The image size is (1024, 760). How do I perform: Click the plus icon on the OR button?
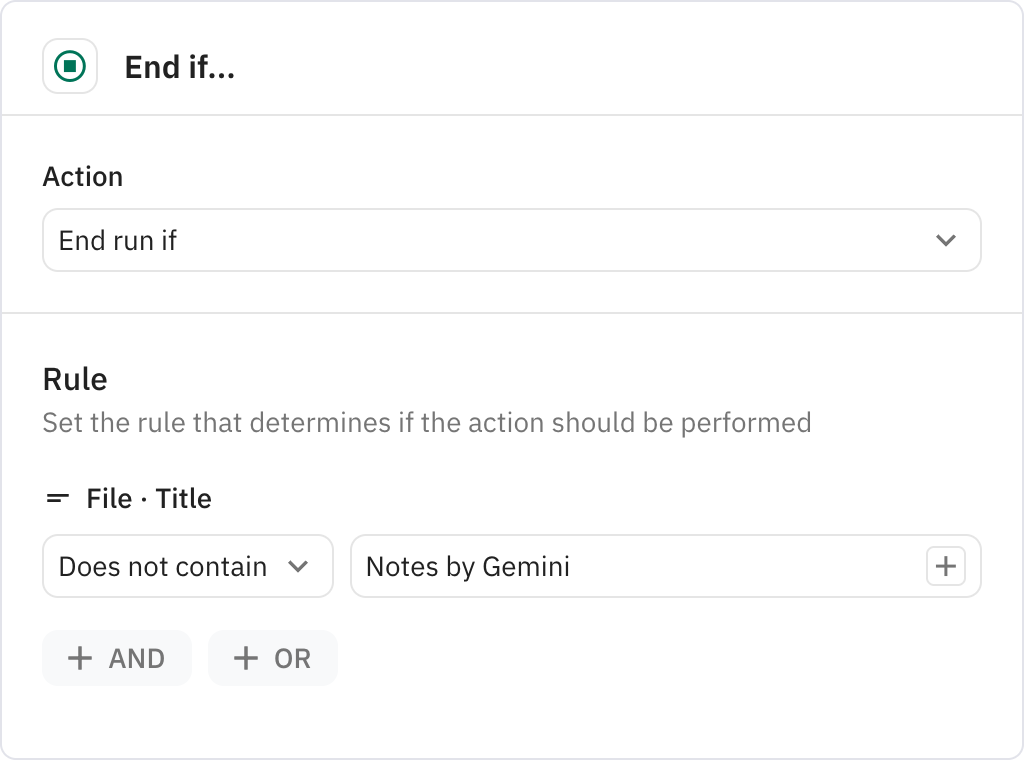(x=245, y=658)
